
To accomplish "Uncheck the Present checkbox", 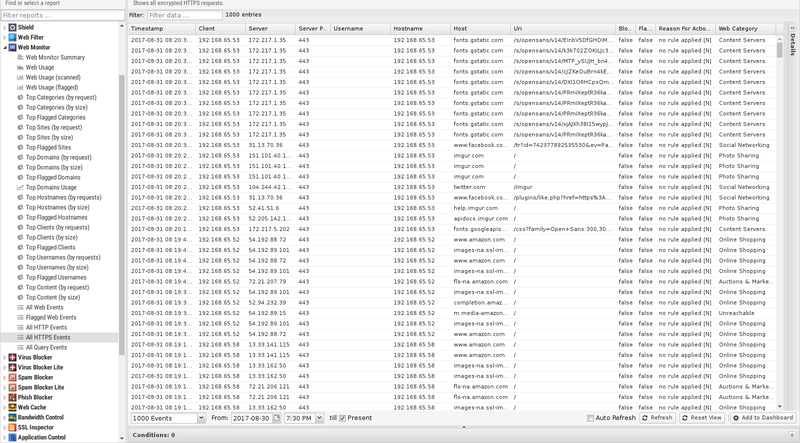I will [x=343, y=418].
